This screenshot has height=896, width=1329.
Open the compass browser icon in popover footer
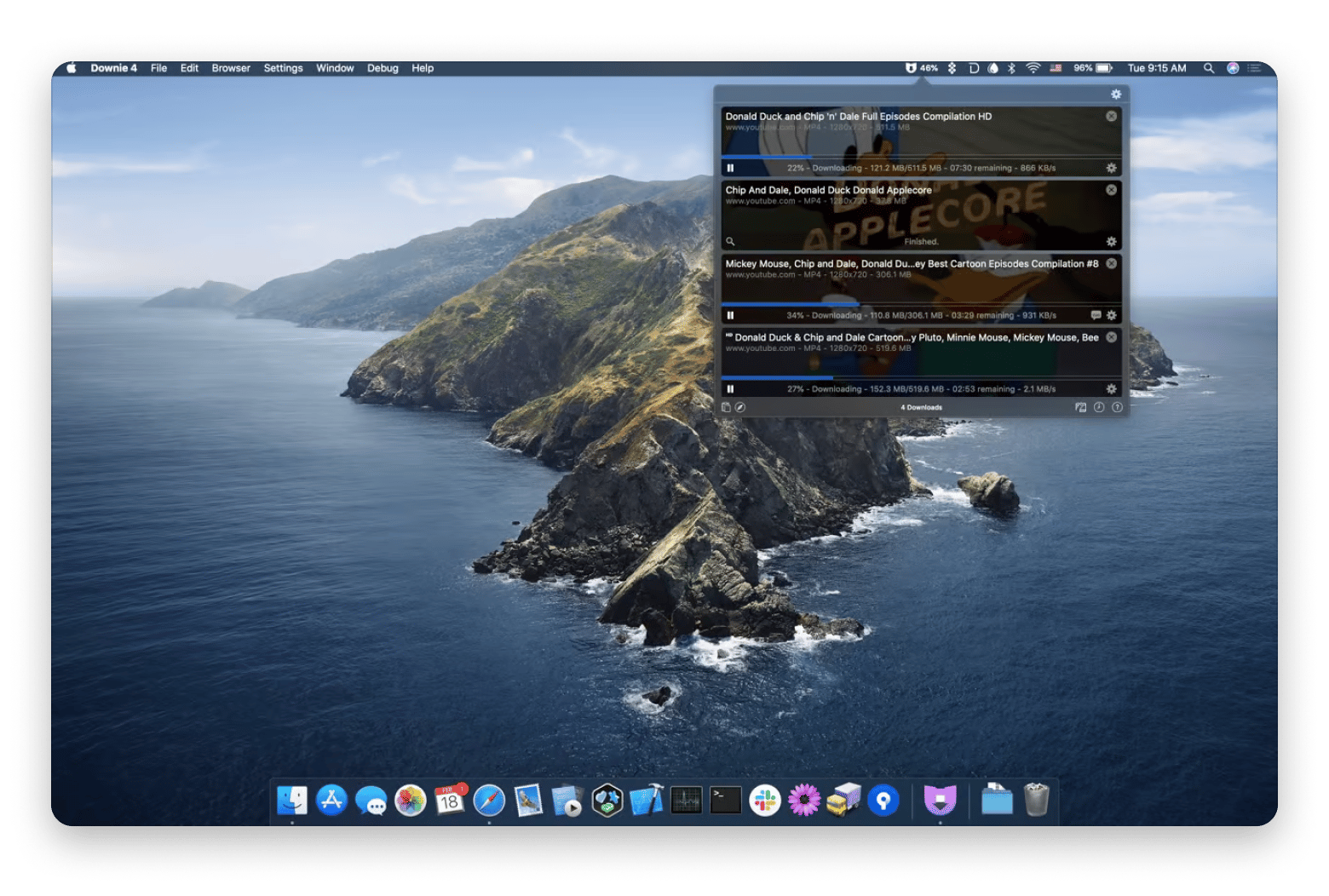[740, 407]
